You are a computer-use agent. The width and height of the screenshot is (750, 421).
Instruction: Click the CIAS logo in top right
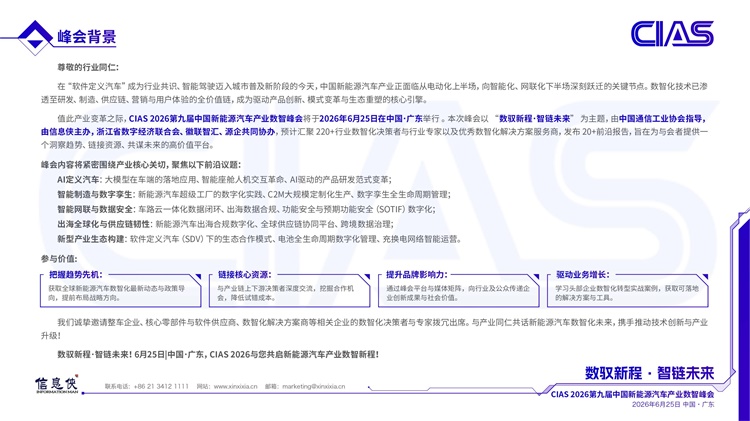point(671,34)
